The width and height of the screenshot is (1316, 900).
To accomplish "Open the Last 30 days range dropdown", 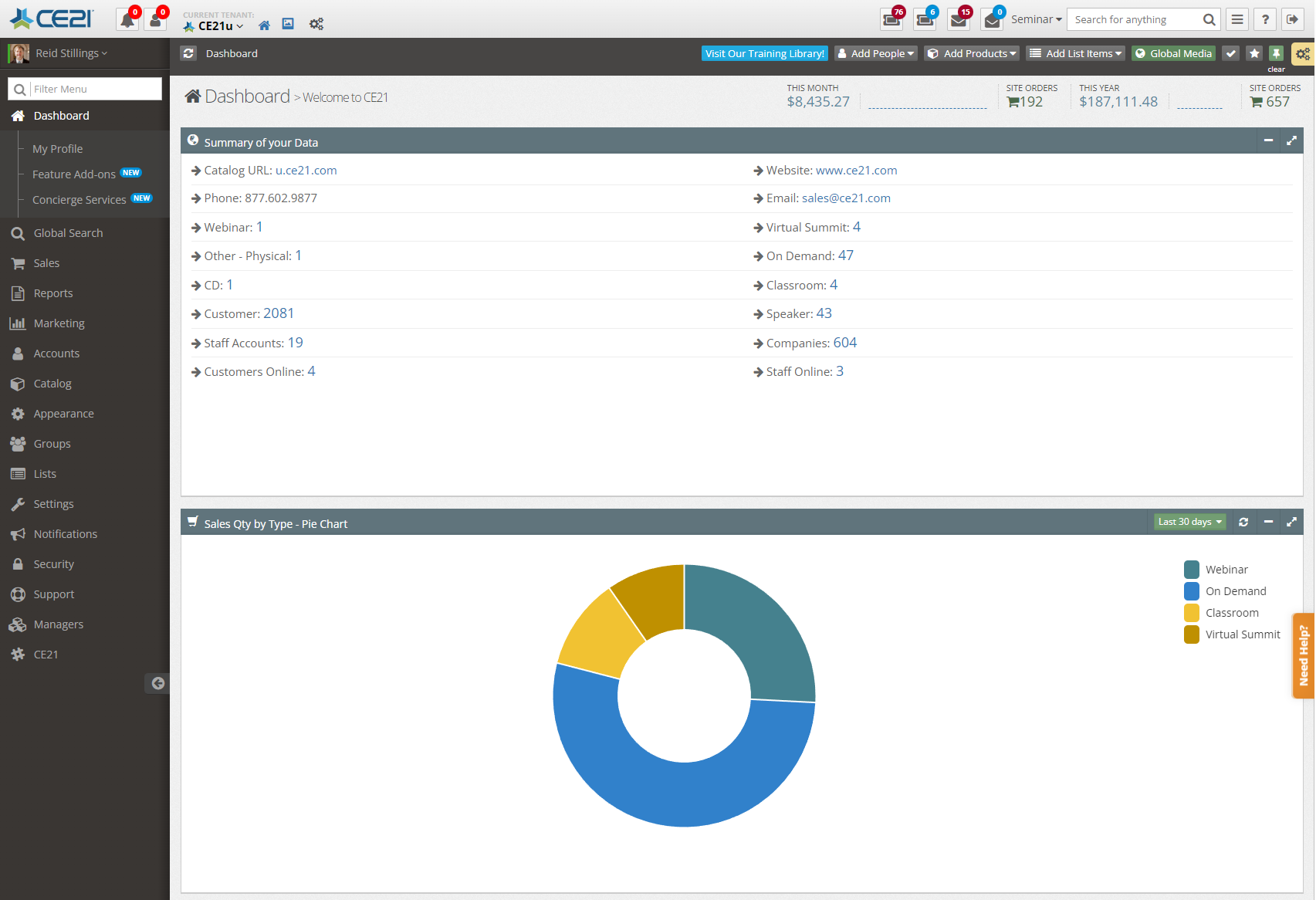I will pos(1189,523).
